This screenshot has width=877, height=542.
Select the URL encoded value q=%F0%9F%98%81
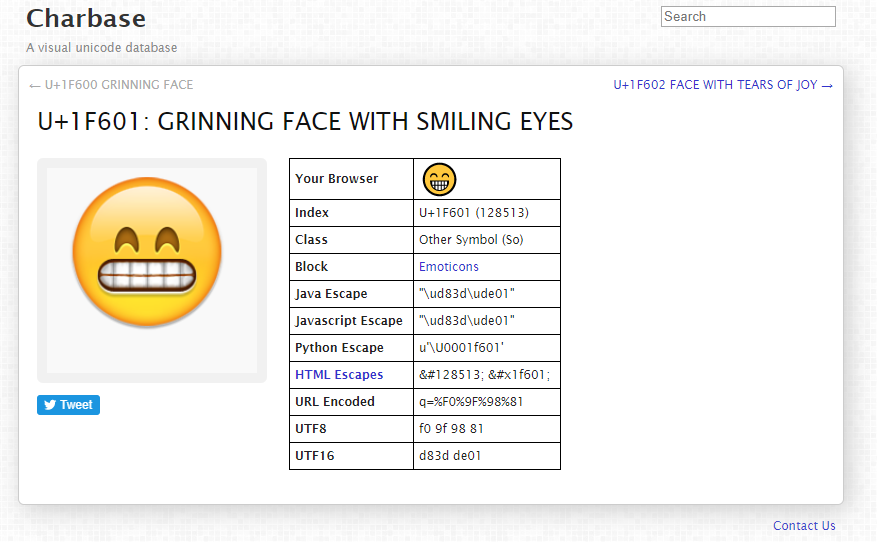(471, 402)
